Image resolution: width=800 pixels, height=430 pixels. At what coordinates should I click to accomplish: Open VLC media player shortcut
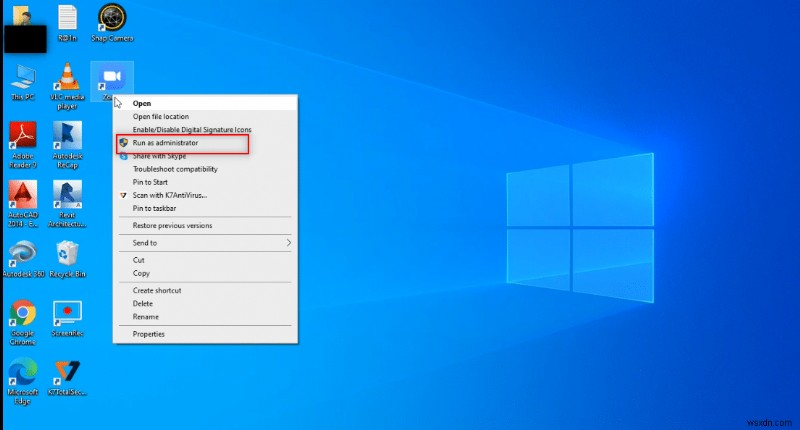point(67,86)
